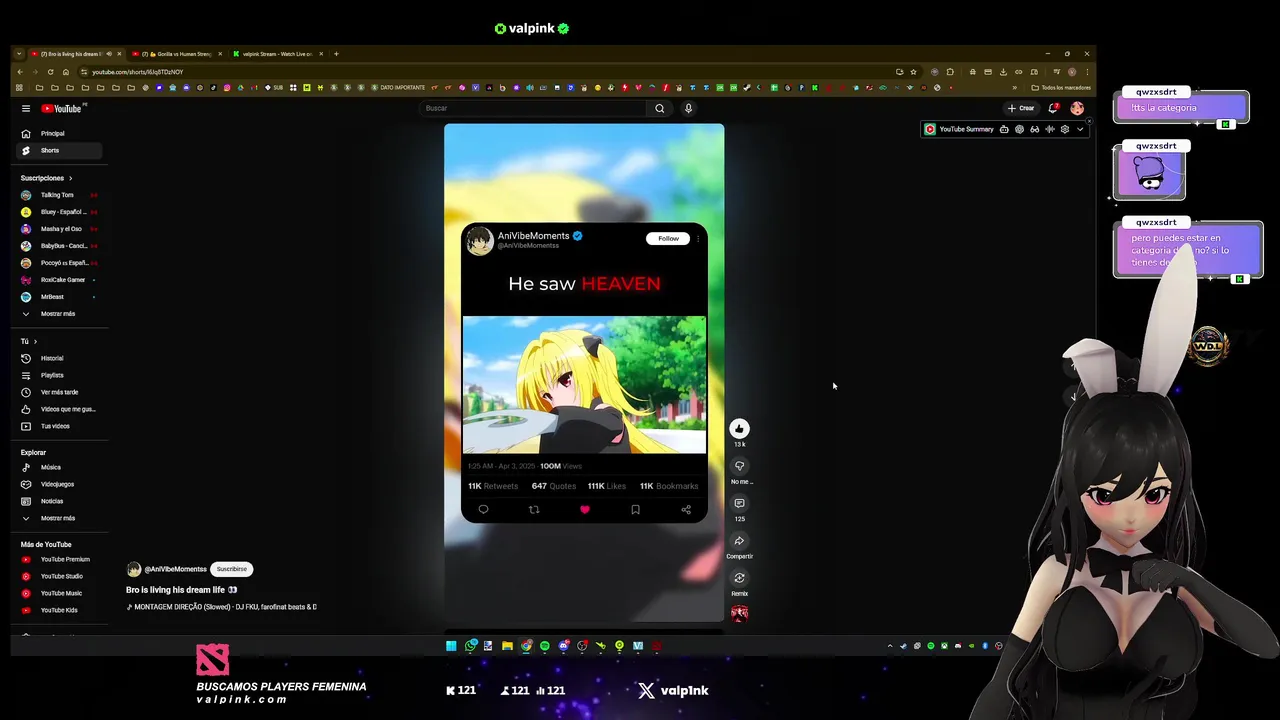Image resolution: width=1280 pixels, height=720 pixels.
Task: Collapse the YouTube Summary panel chevron
Action: [1079, 129]
